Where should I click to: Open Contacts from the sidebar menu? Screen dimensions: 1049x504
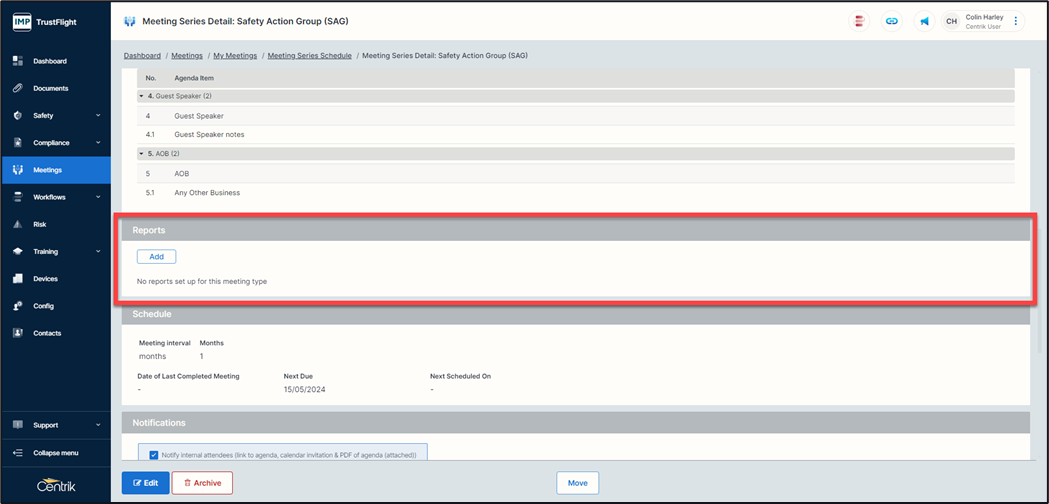tap(56, 333)
